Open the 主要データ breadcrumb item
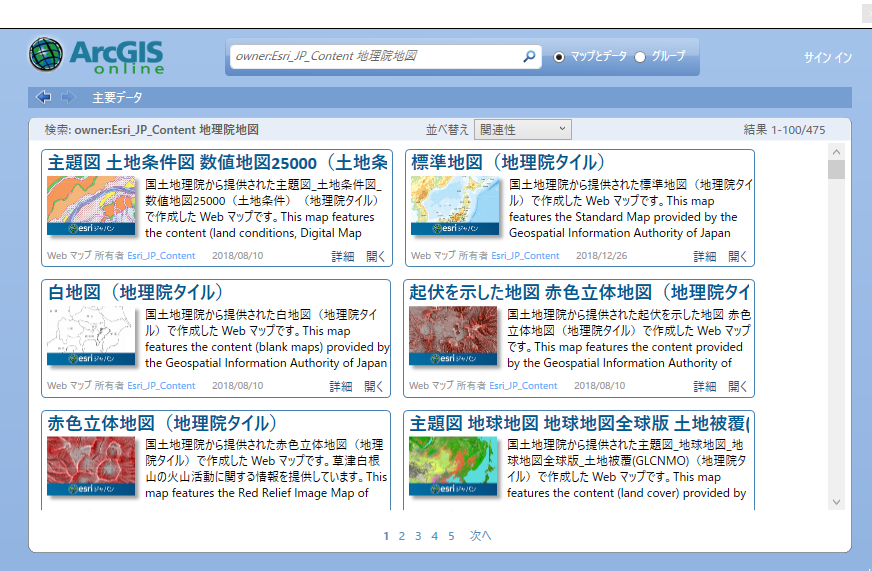872x571 pixels. coord(117,98)
